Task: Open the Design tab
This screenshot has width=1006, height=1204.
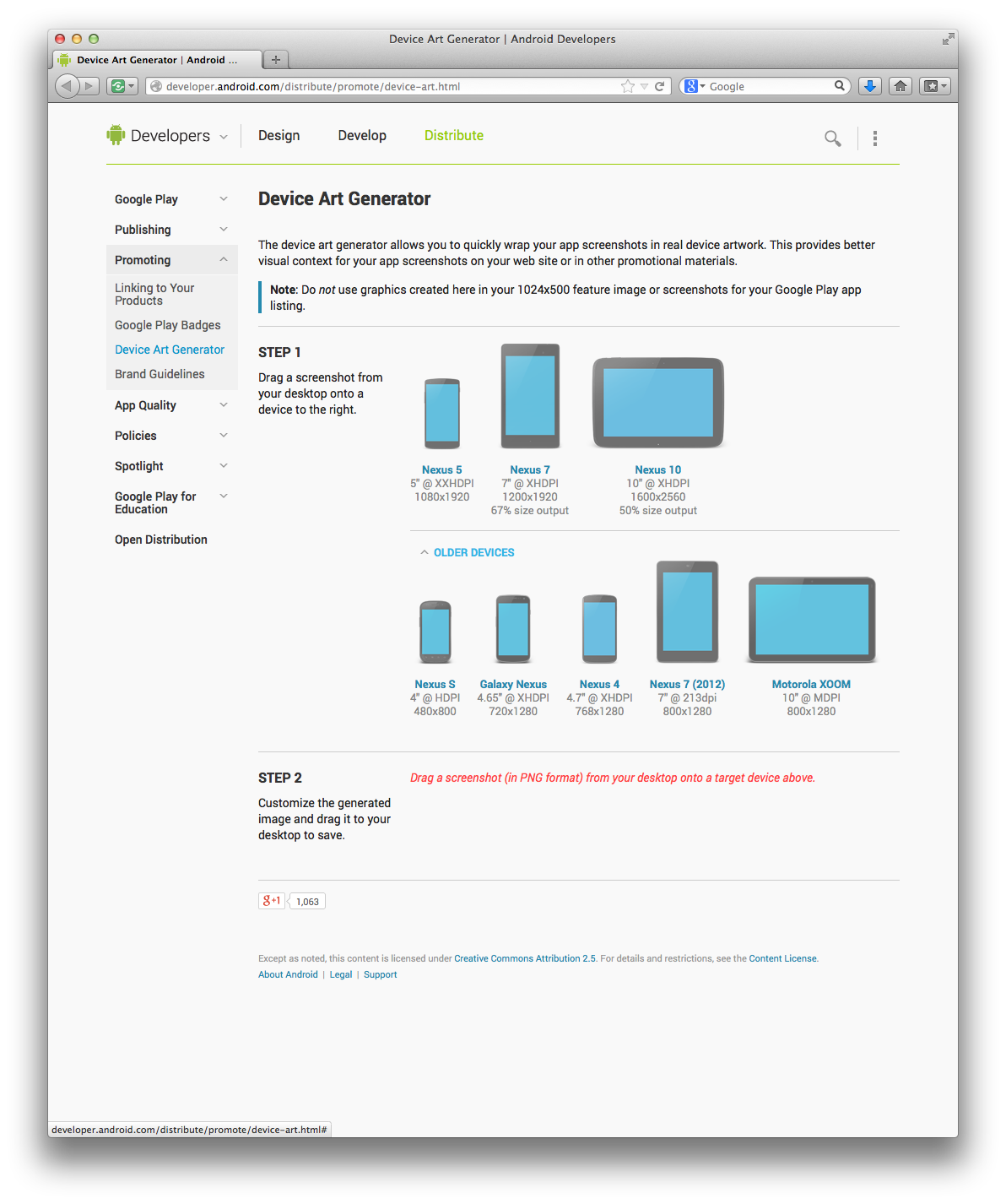Action: (x=279, y=135)
